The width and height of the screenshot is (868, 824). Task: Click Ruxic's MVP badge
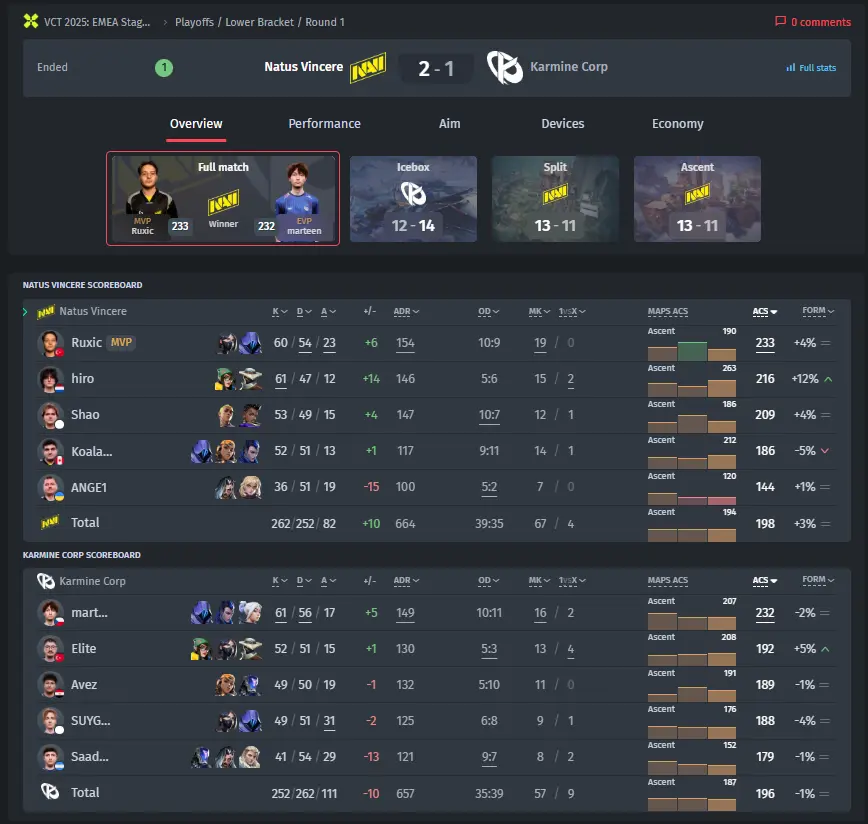click(x=121, y=343)
